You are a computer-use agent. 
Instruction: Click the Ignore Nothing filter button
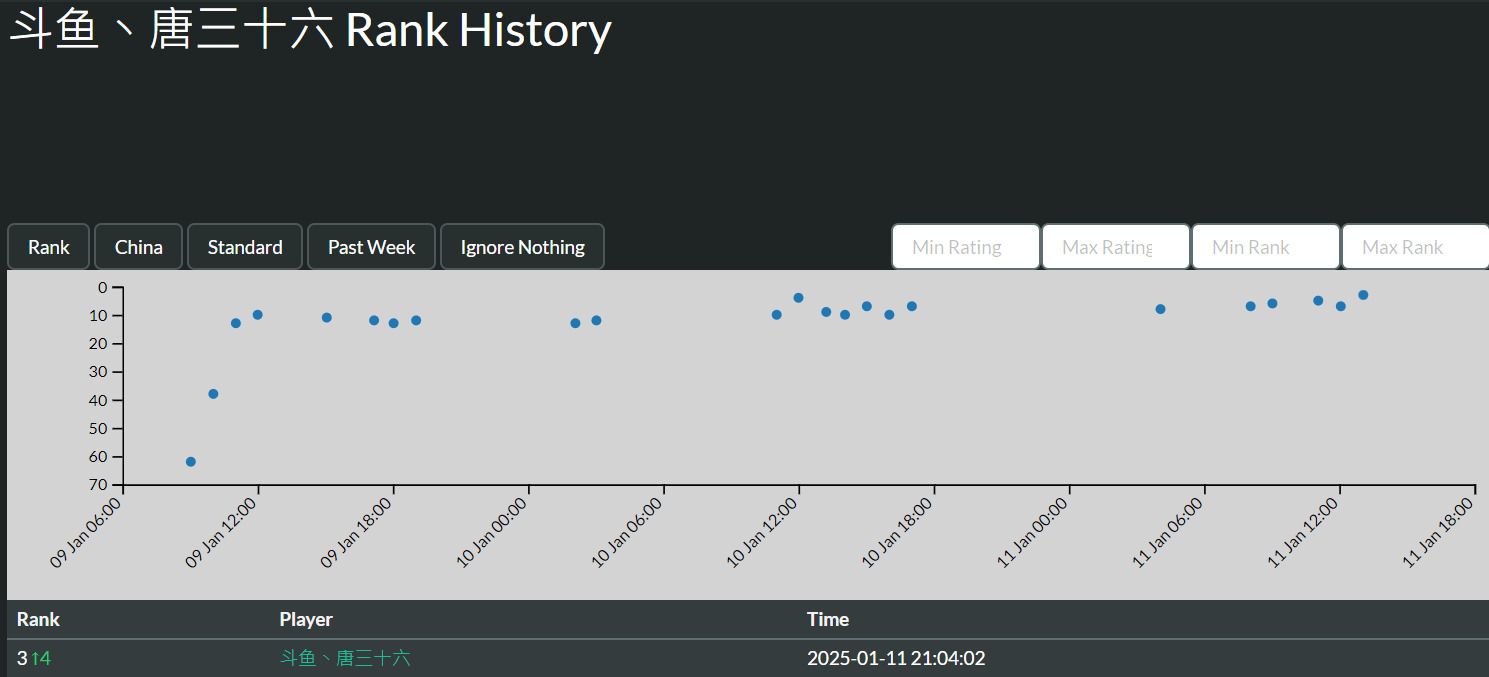(x=522, y=247)
